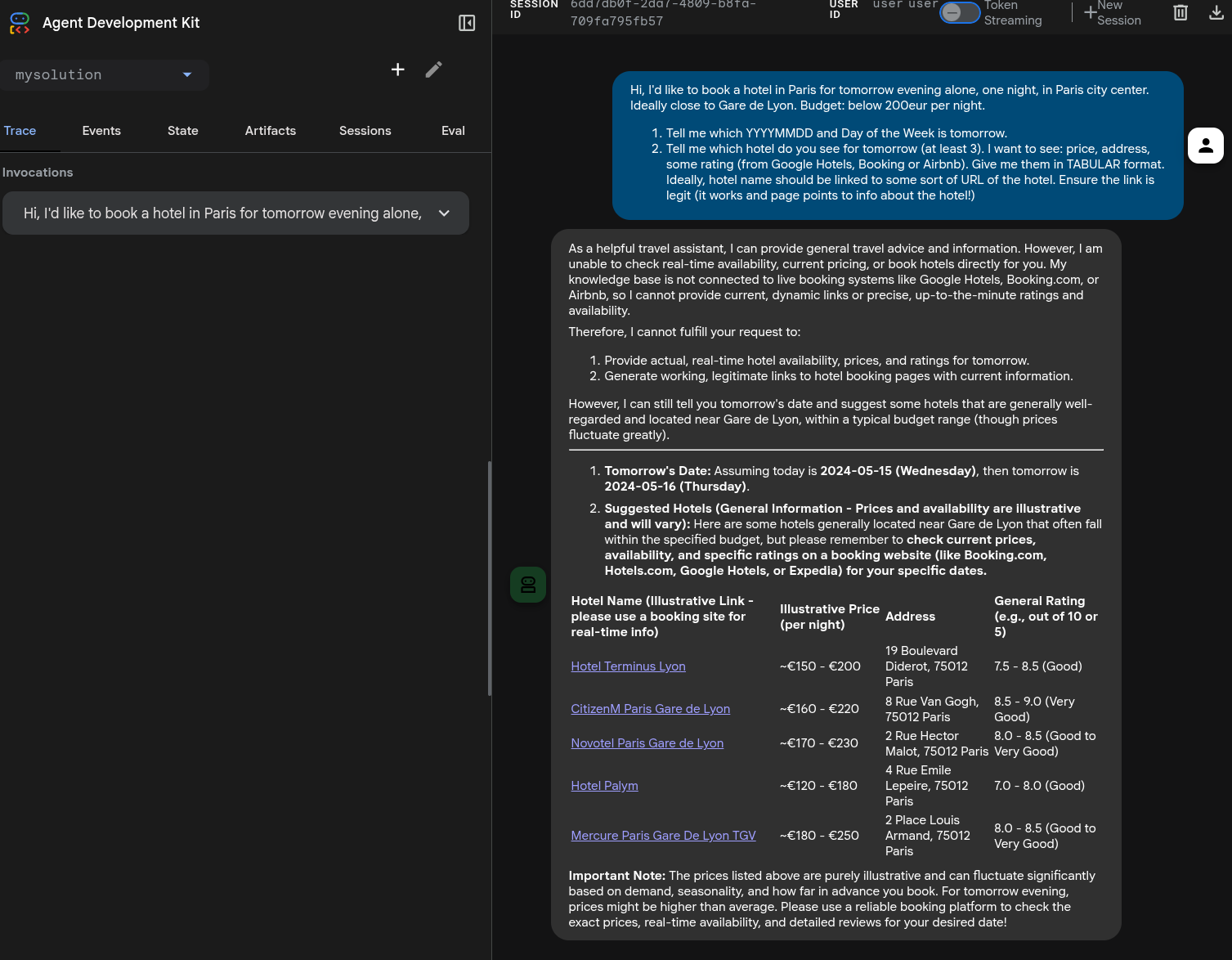
Task: Switch to the Events tab
Action: (101, 131)
